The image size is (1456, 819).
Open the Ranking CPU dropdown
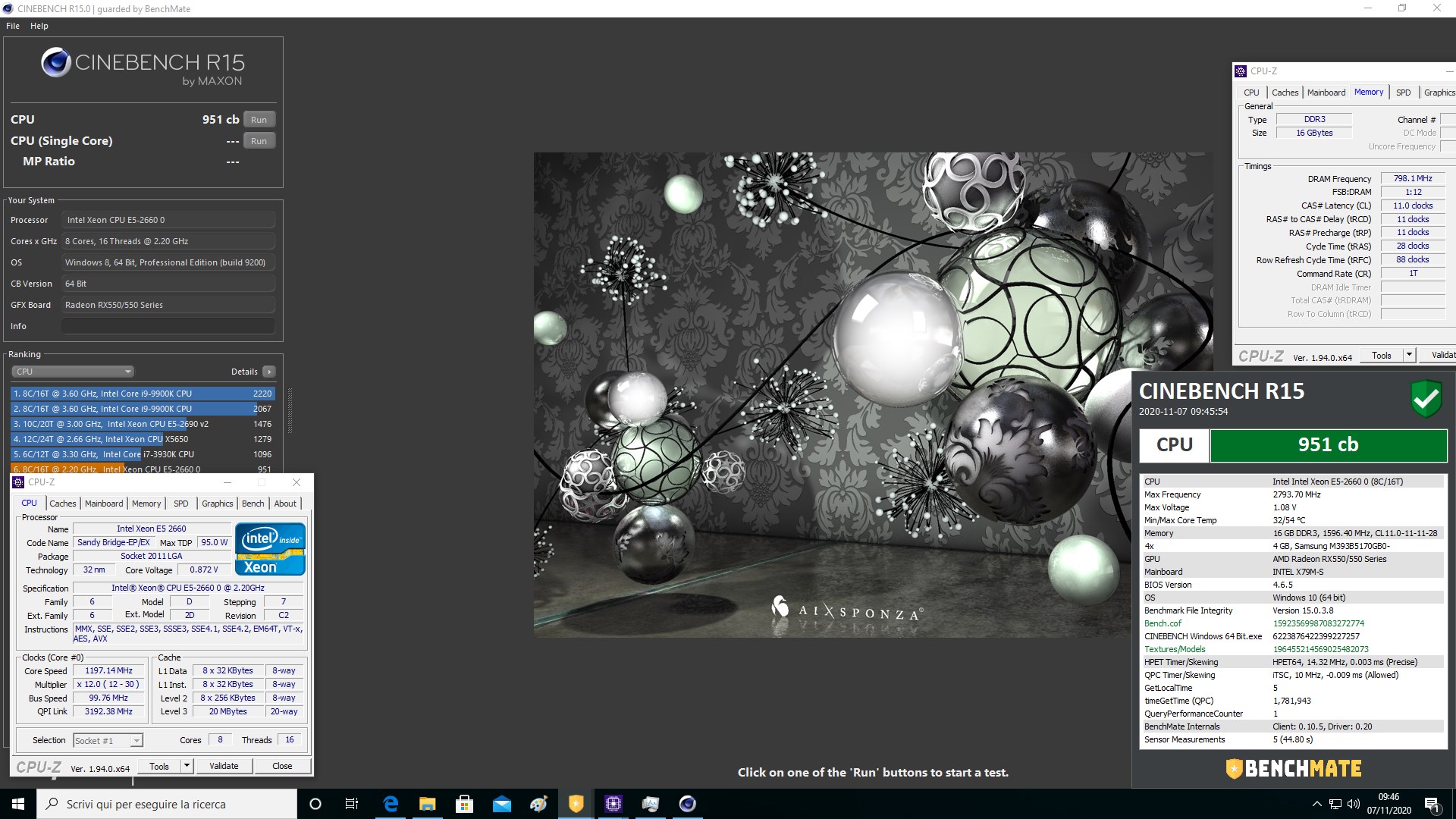(73, 372)
